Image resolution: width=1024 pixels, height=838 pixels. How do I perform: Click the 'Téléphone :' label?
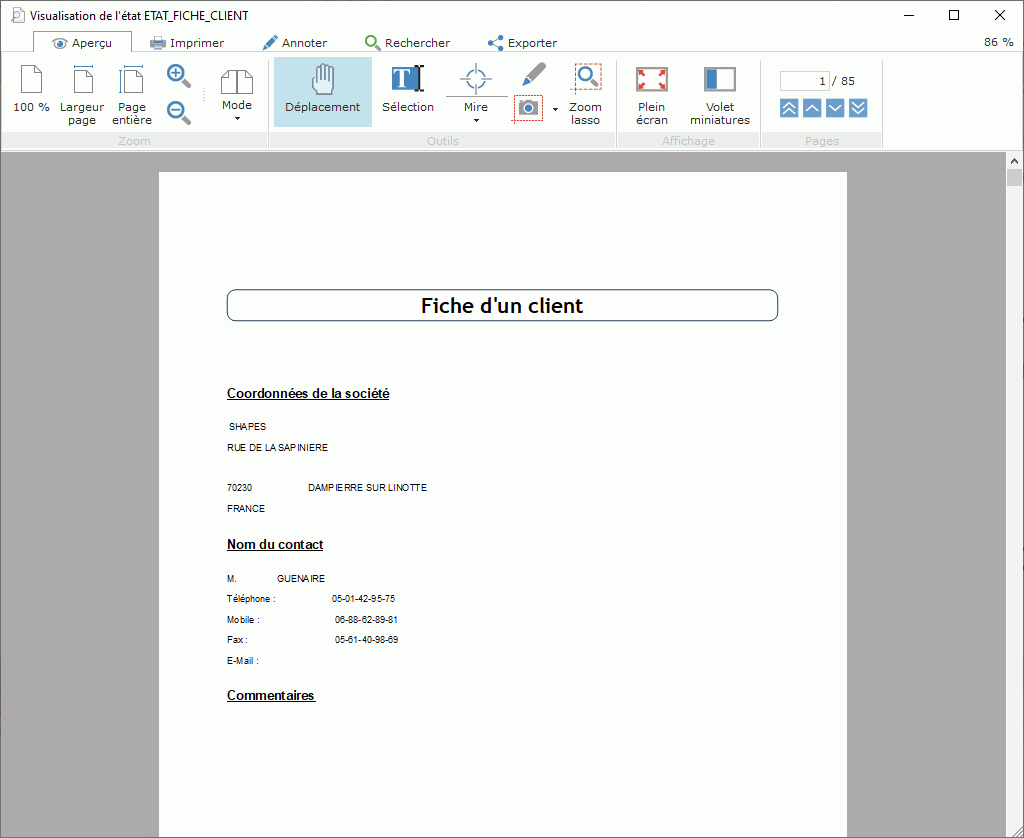click(251, 598)
